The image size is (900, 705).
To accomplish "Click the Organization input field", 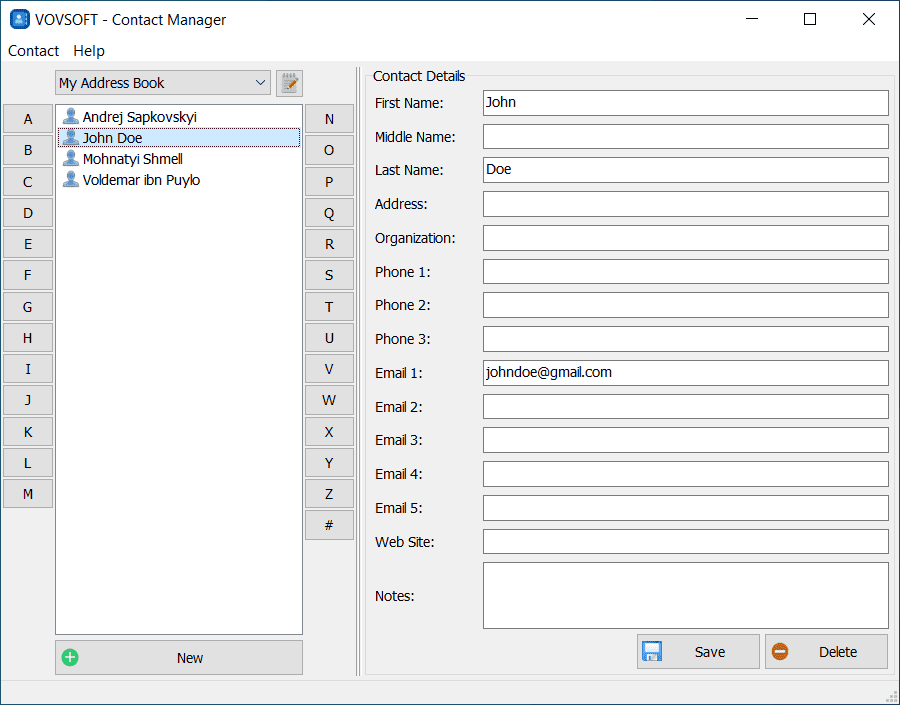I will pyautogui.click(x=685, y=238).
